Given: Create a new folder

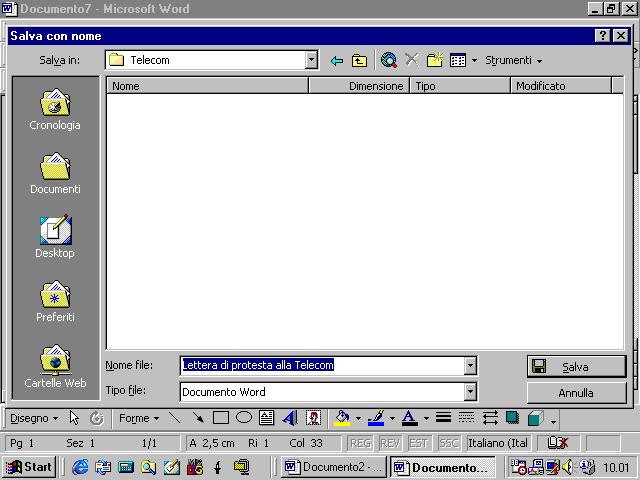Looking at the screenshot, I should pos(435,60).
